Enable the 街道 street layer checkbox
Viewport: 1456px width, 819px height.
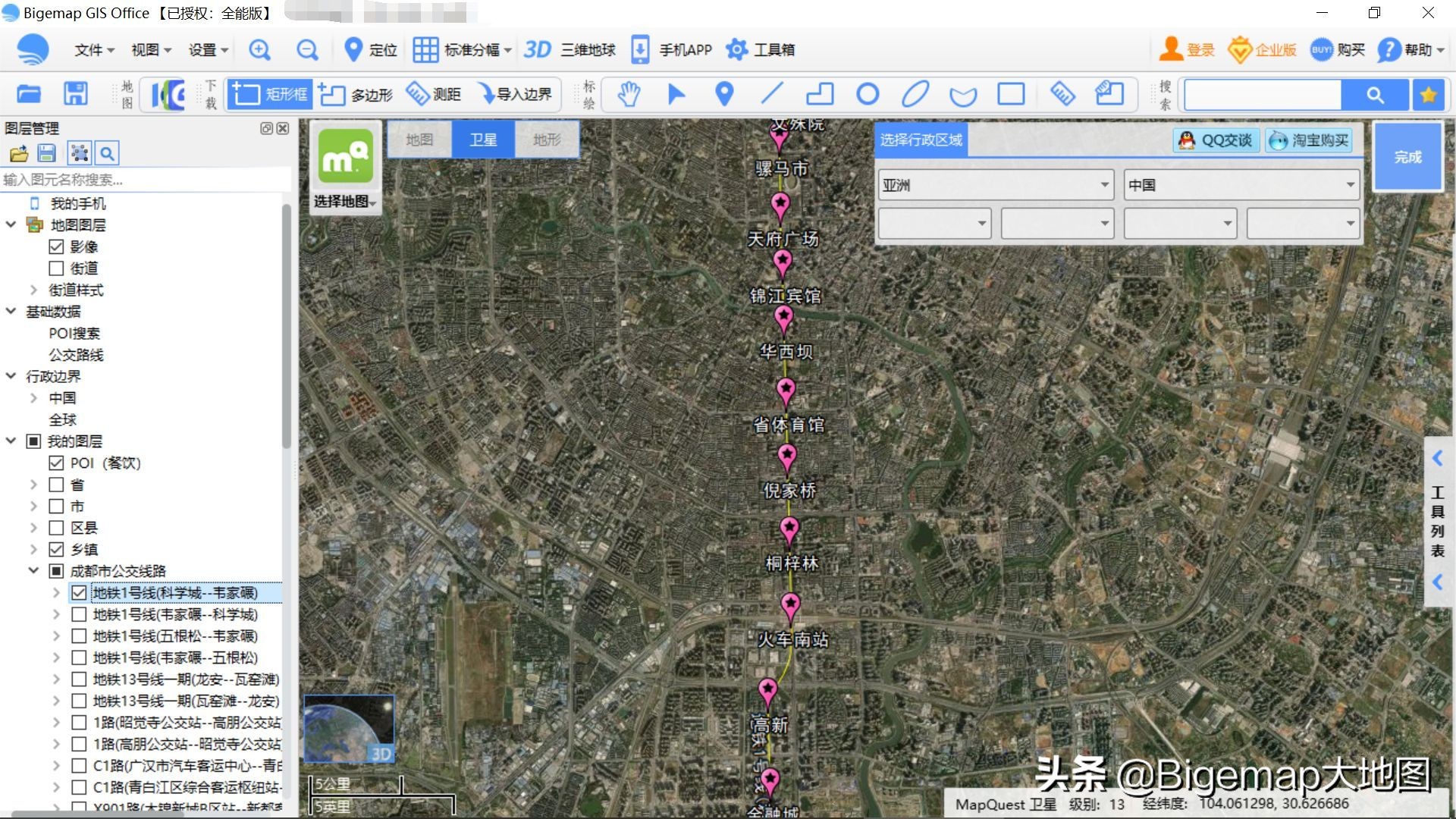56,268
